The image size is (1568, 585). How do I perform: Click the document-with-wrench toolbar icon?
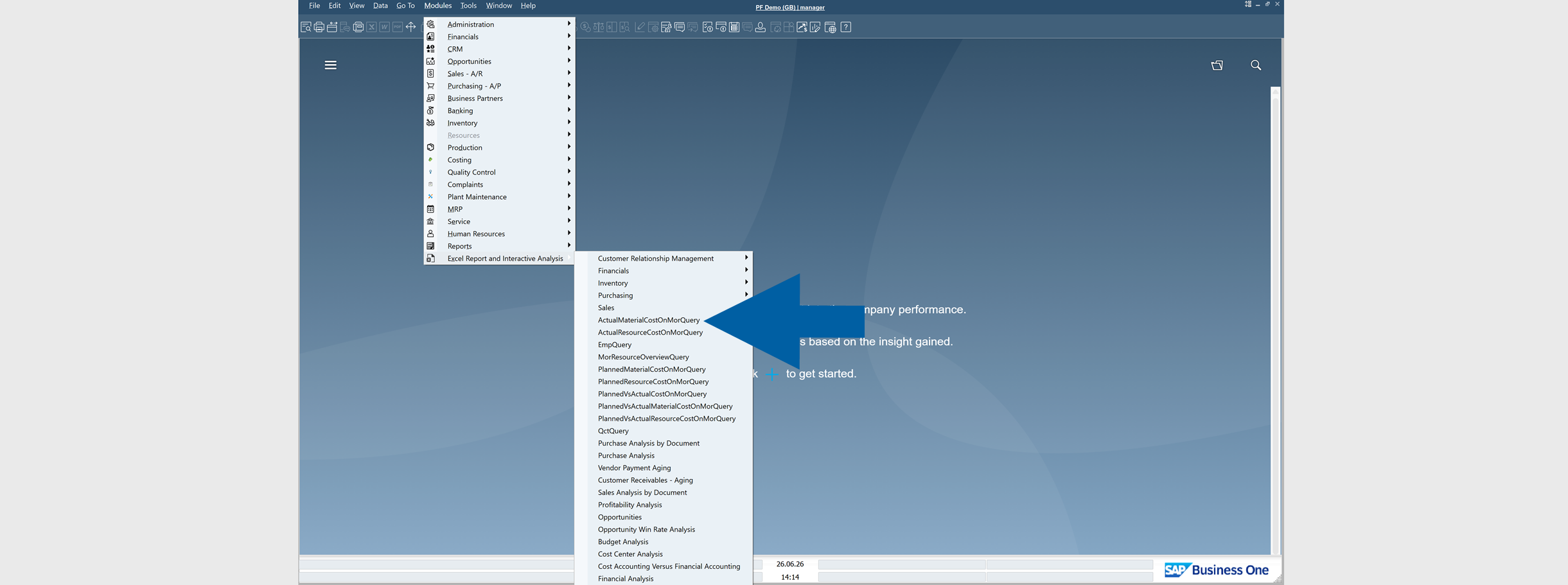tap(665, 27)
